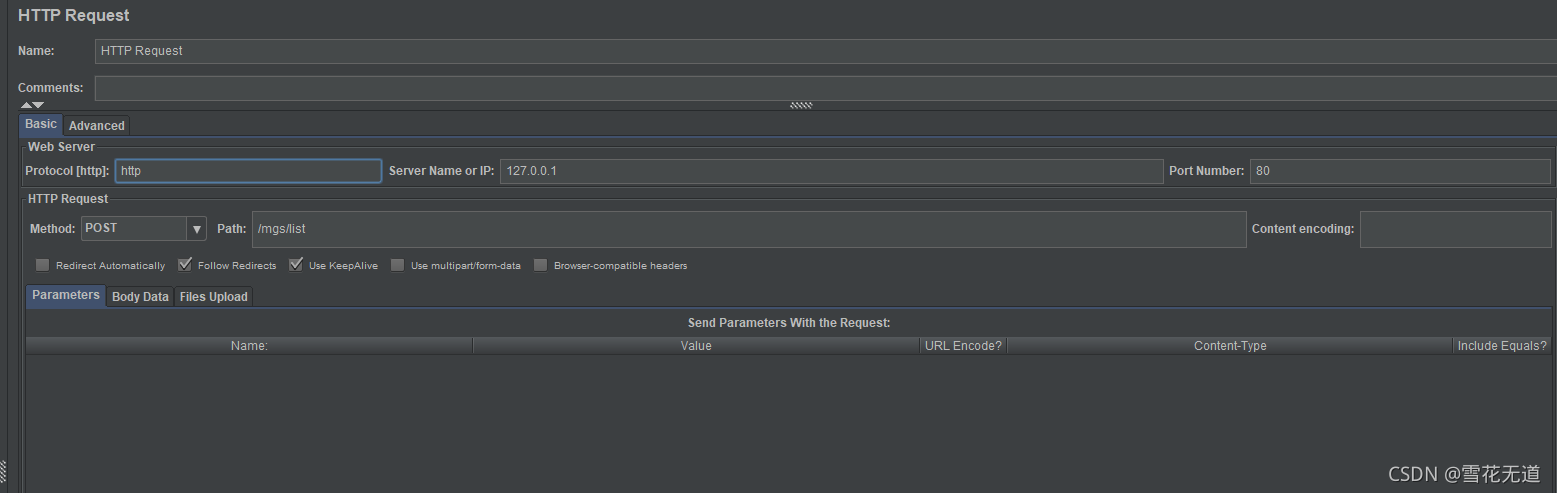The height and width of the screenshot is (493, 1557).
Task: Switch to the Advanced tab
Action: (97, 125)
